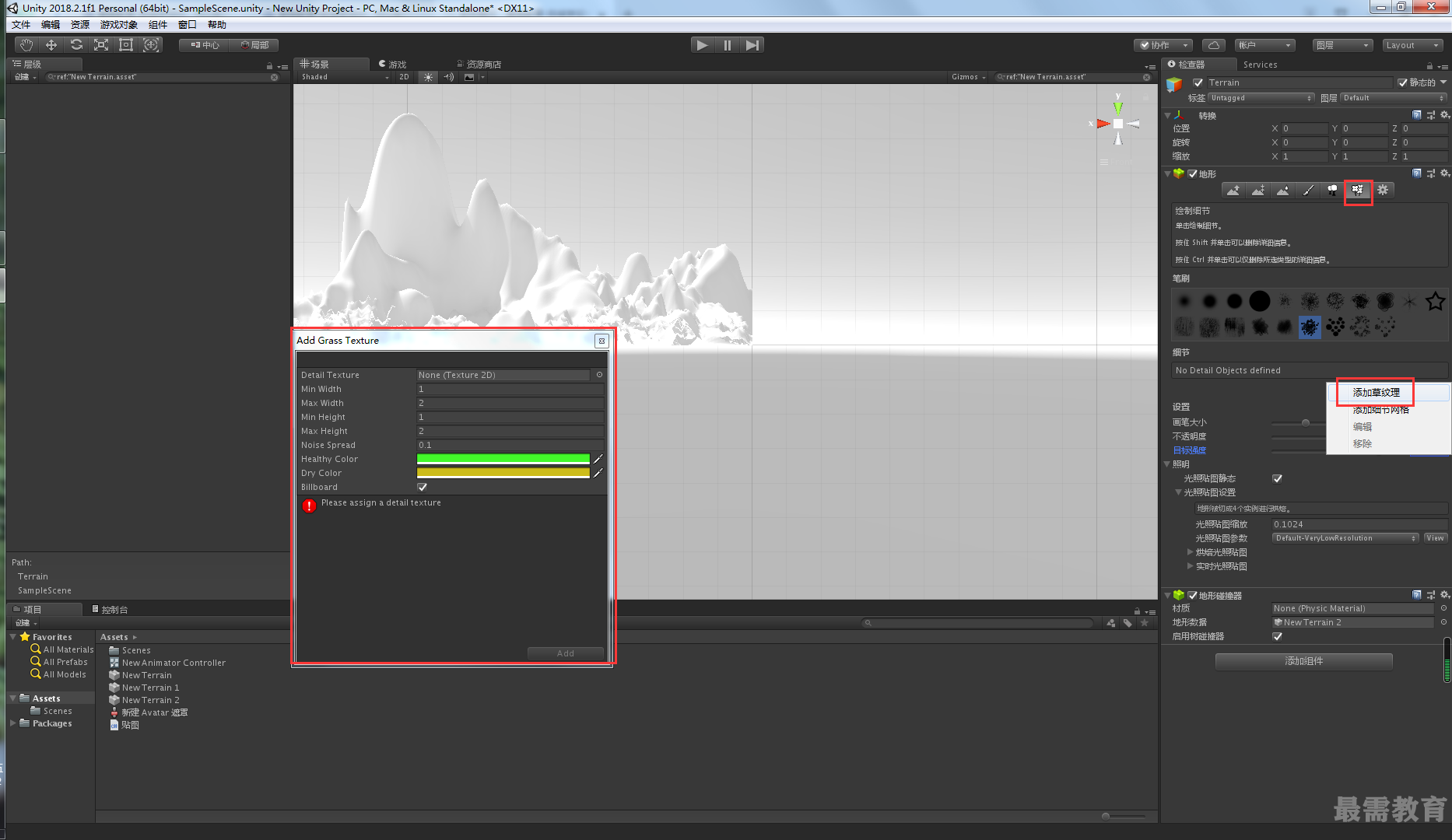This screenshot has width=1452, height=840.
Task: Toggle Terrain object active checkbox
Action: point(1198,82)
